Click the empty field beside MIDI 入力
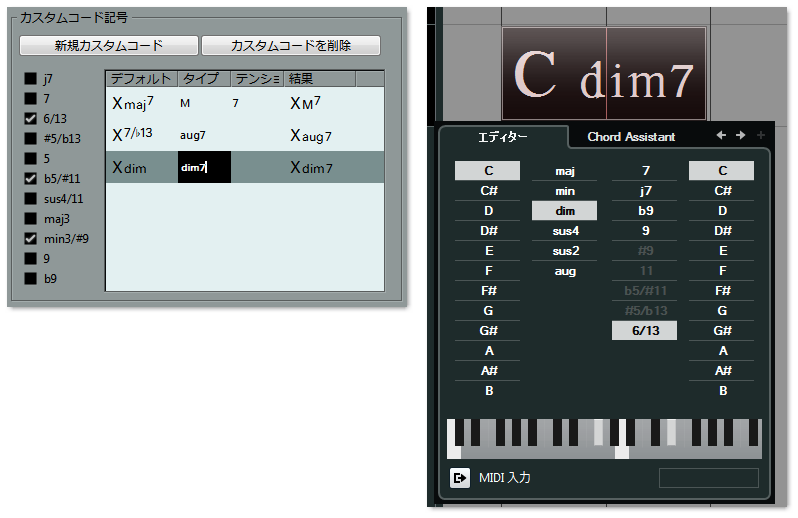 (709, 478)
